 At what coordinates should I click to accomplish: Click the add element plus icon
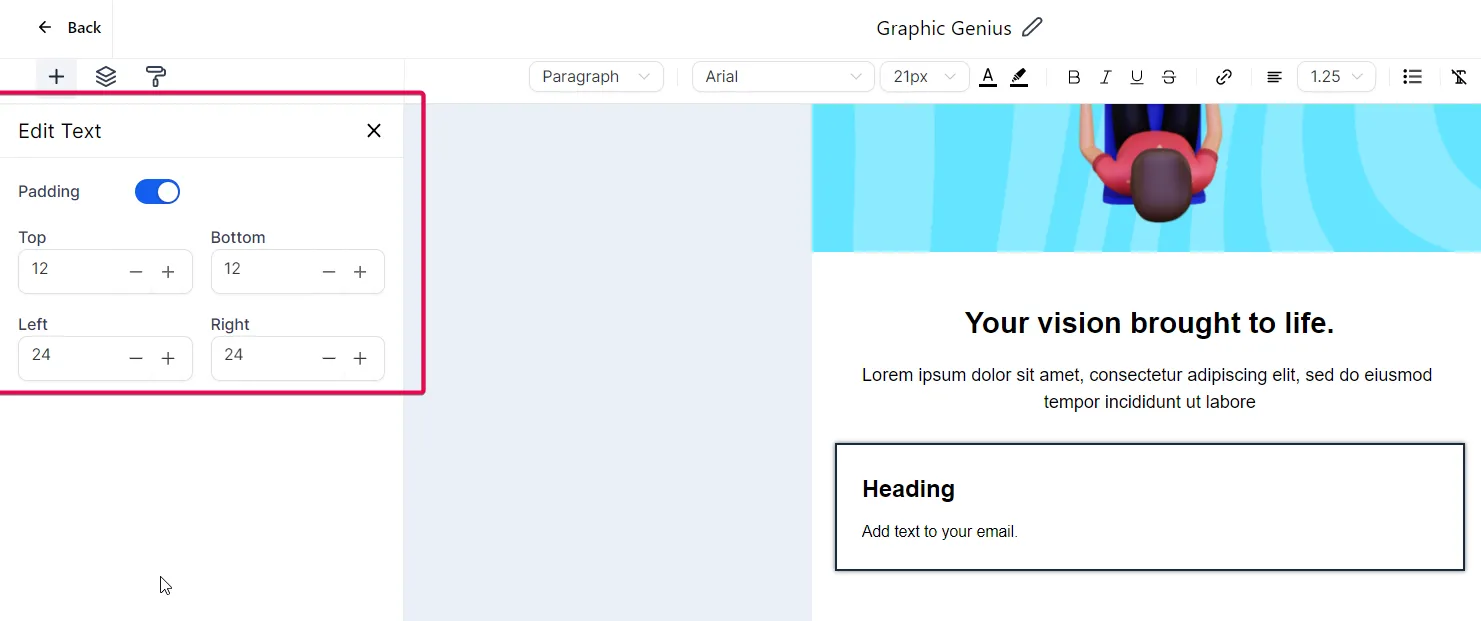pyautogui.click(x=56, y=76)
